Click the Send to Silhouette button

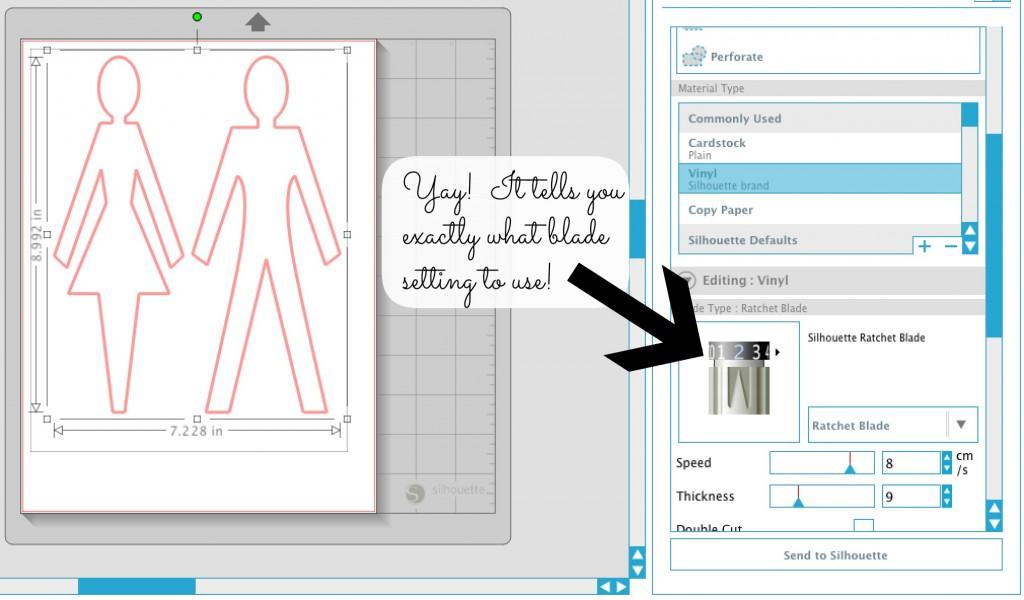[836, 555]
